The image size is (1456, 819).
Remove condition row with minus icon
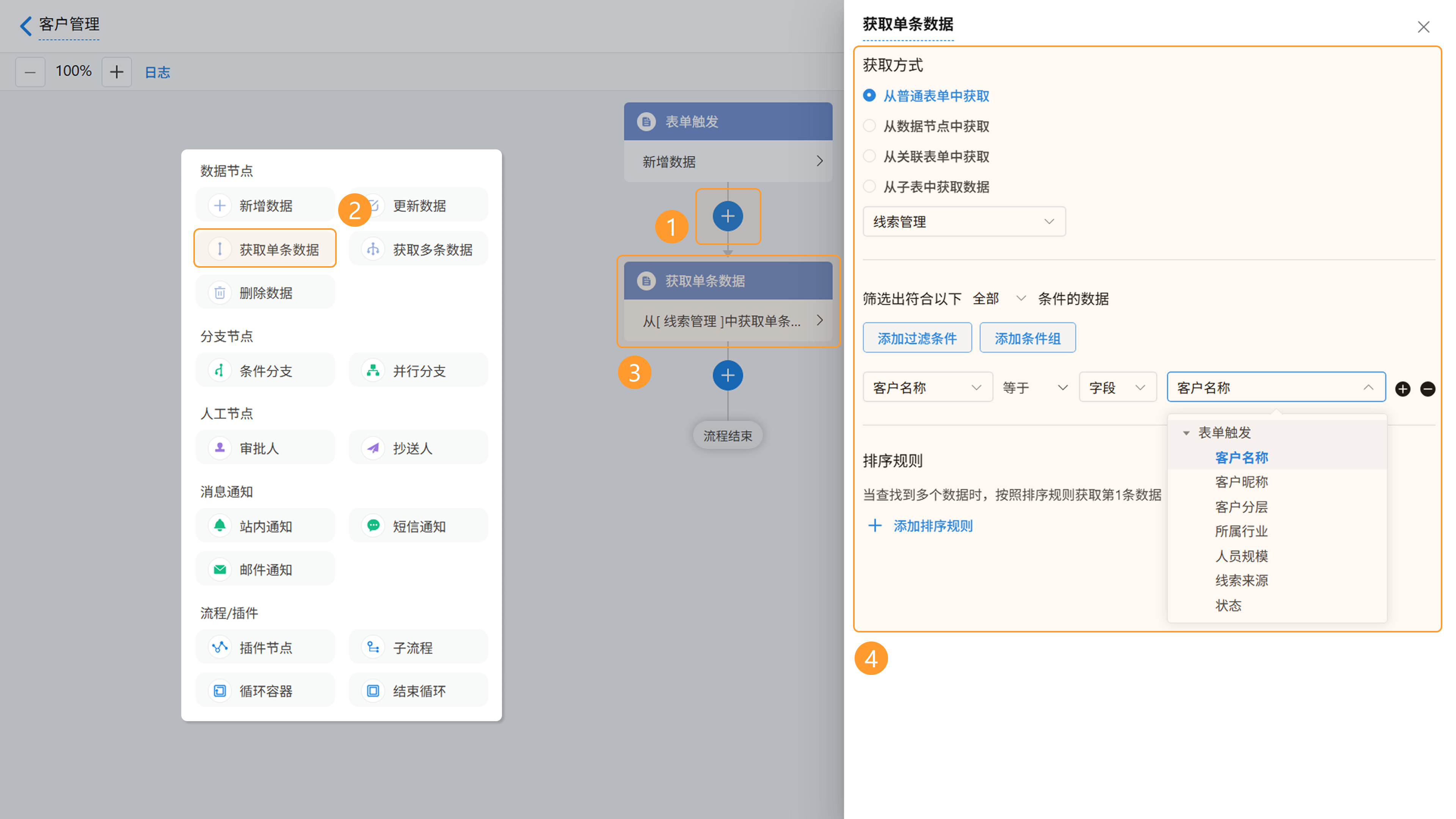coord(1427,388)
